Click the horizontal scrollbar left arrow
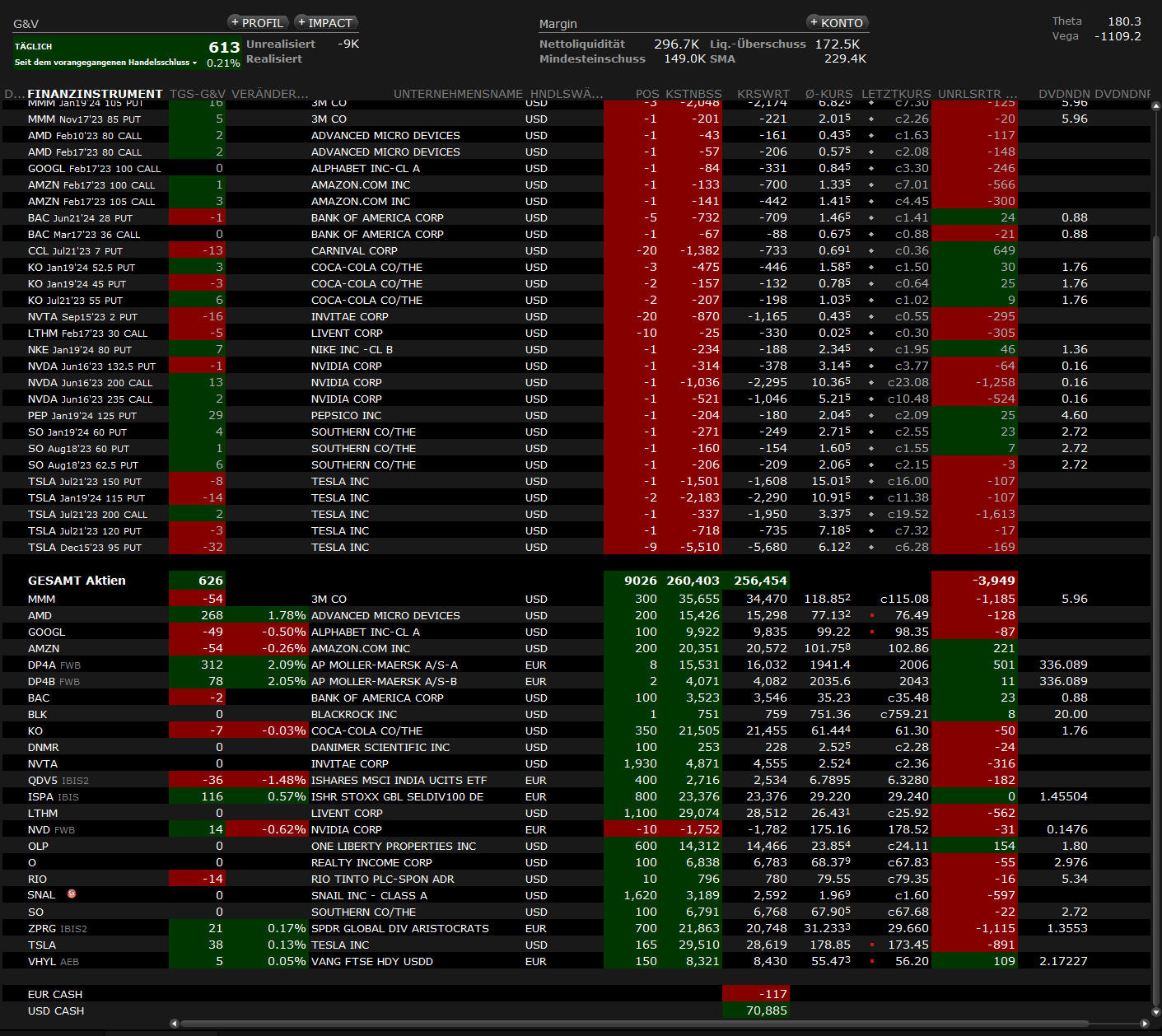 [174, 1024]
